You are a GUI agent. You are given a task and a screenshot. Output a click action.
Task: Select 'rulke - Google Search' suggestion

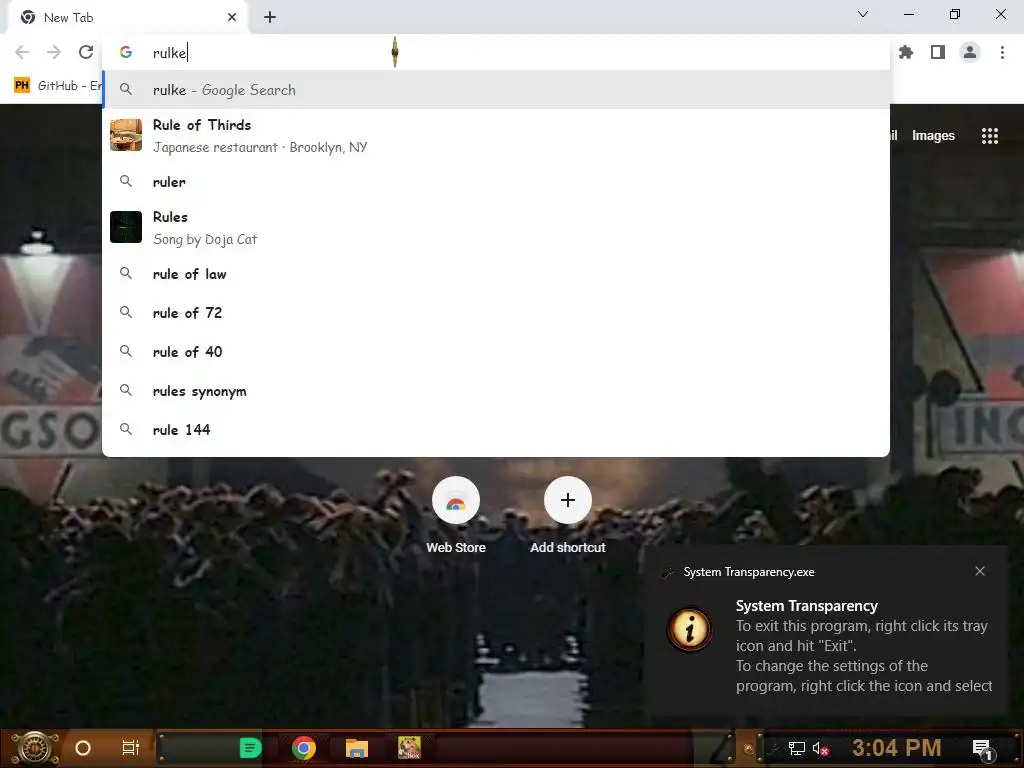[496, 90]
